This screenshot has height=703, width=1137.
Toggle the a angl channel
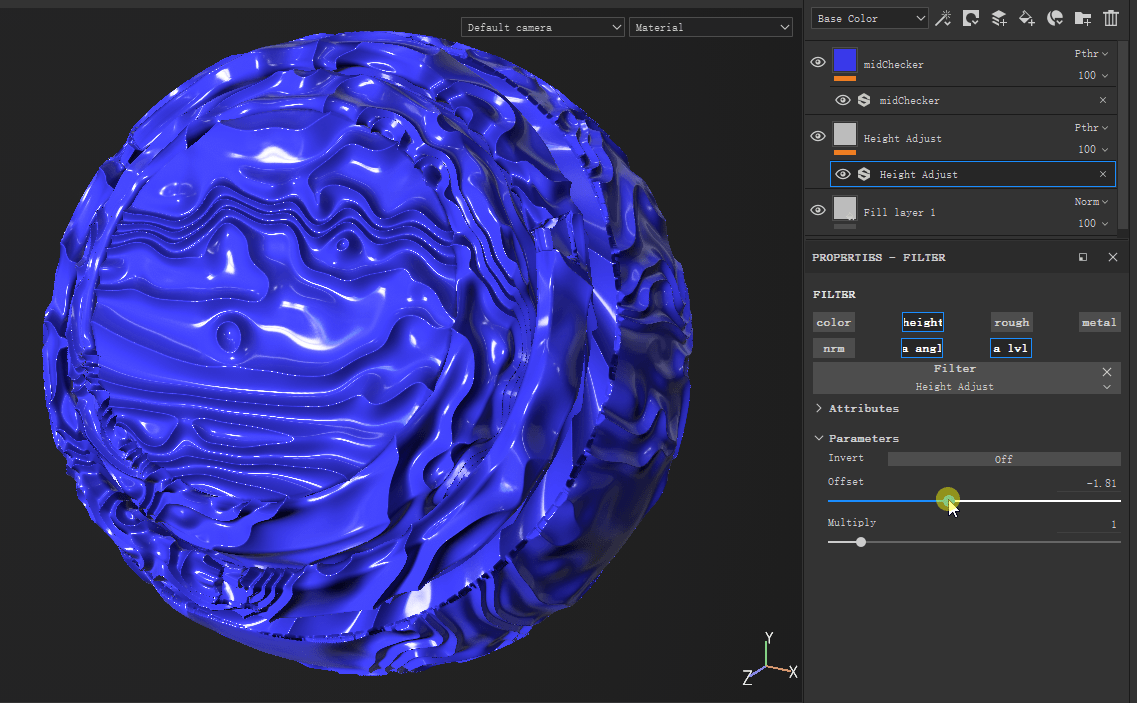(x=922, y=348)
